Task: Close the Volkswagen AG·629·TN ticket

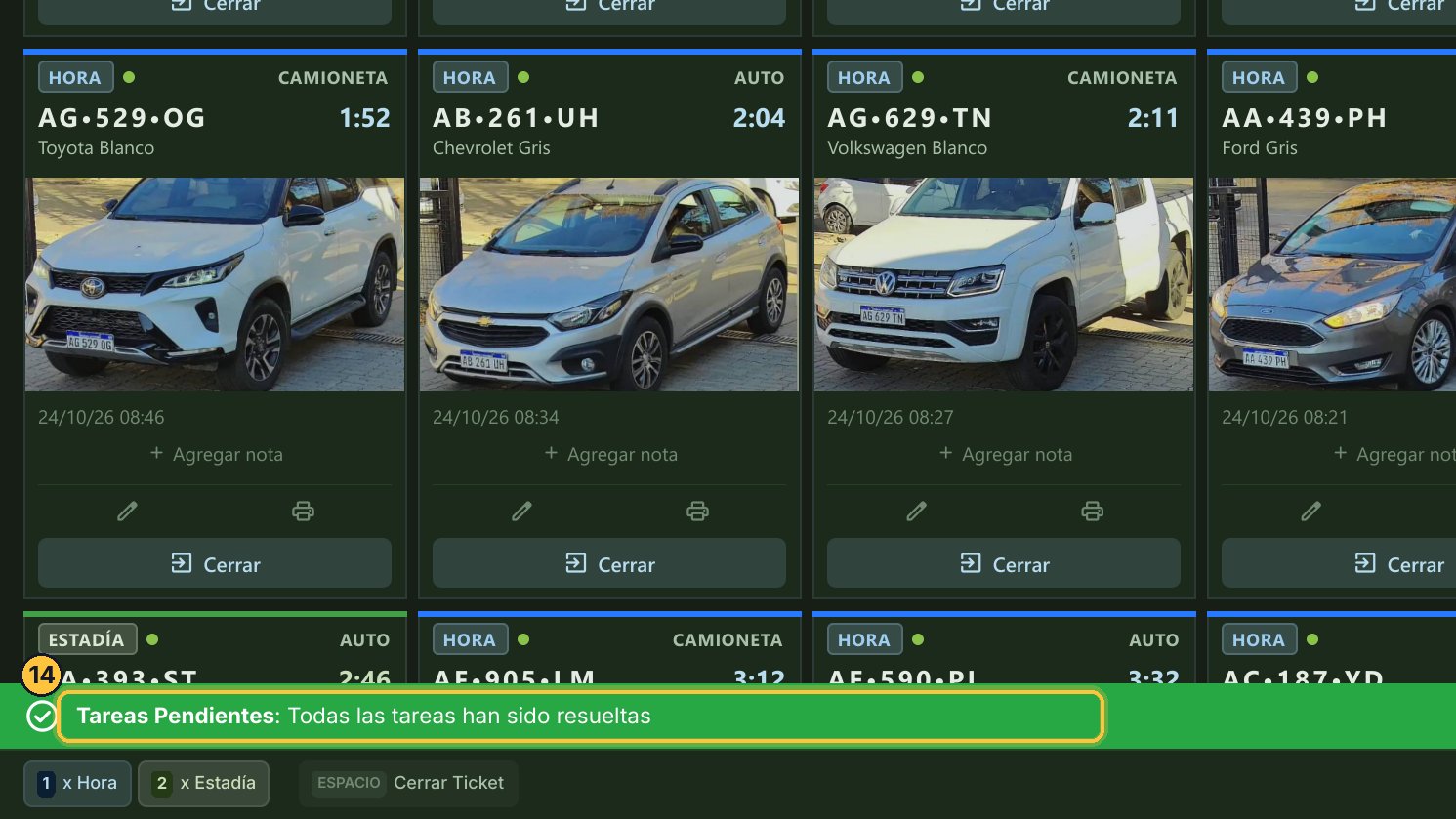Action: point(1004,563)
